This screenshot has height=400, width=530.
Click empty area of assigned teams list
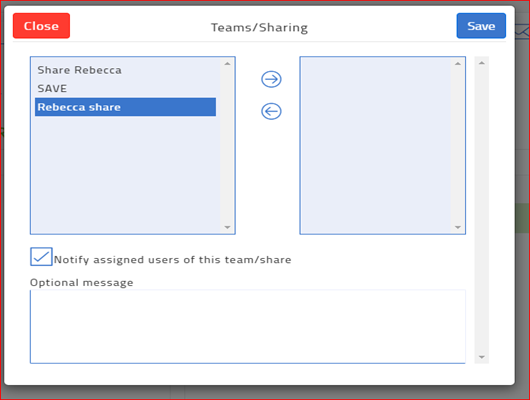(376, 145)
